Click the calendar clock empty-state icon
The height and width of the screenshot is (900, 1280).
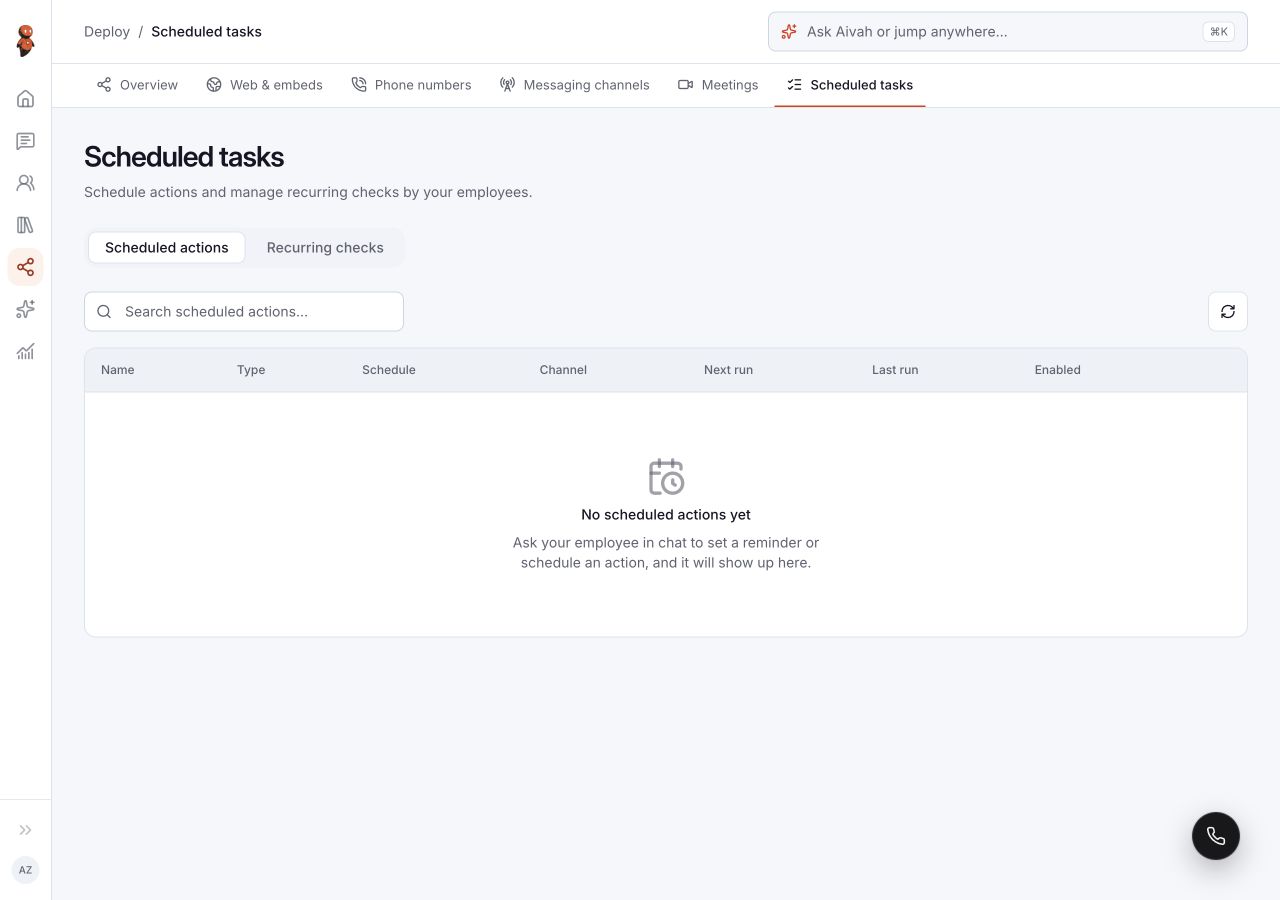666,476
